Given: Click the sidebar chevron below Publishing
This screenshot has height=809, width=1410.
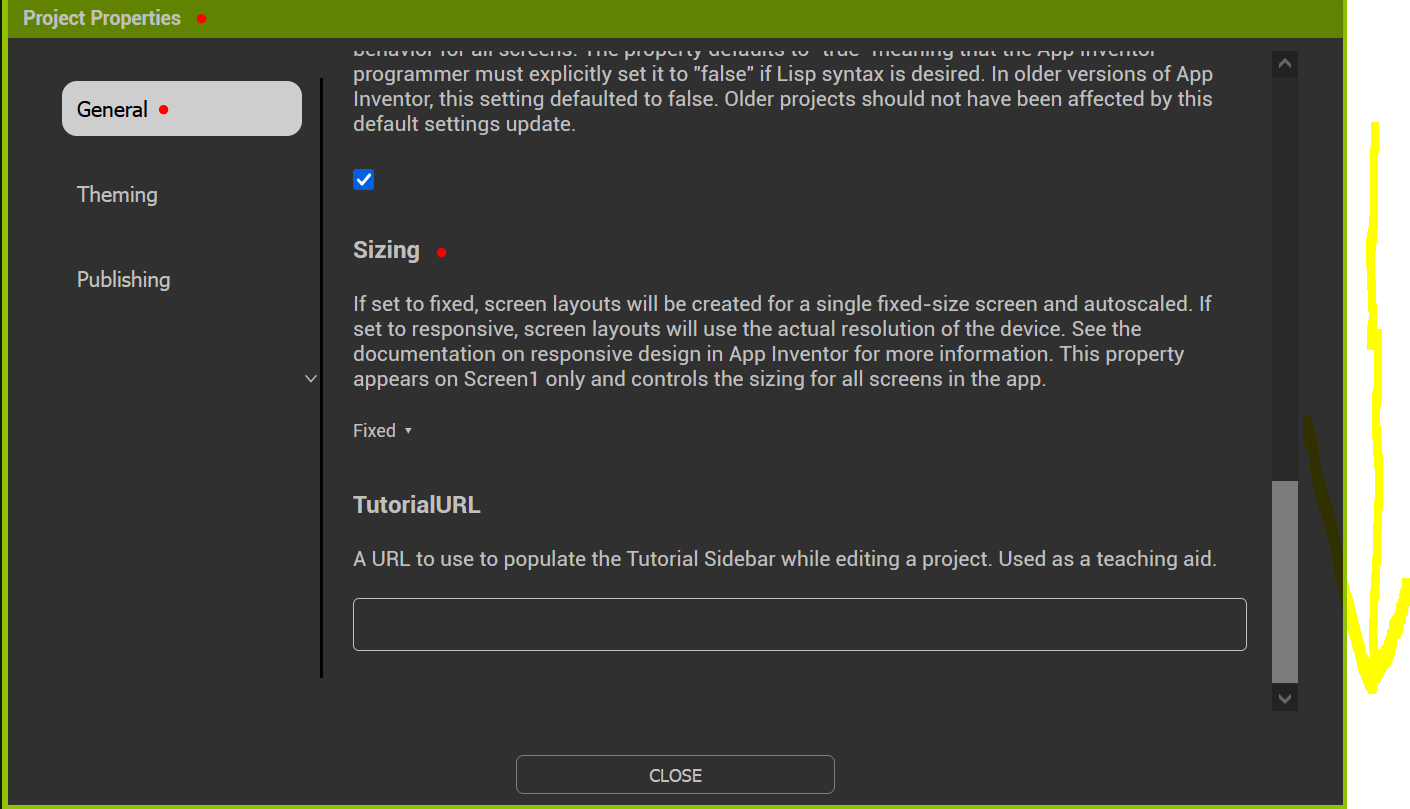Looking at the screenshot, I should pyautogui.click(x=310, y=378).
